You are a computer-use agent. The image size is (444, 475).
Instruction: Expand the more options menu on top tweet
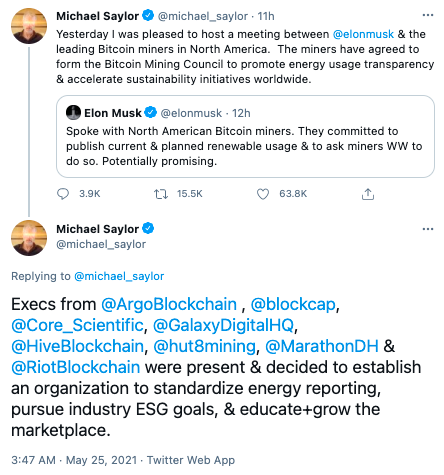coord(428,15)
